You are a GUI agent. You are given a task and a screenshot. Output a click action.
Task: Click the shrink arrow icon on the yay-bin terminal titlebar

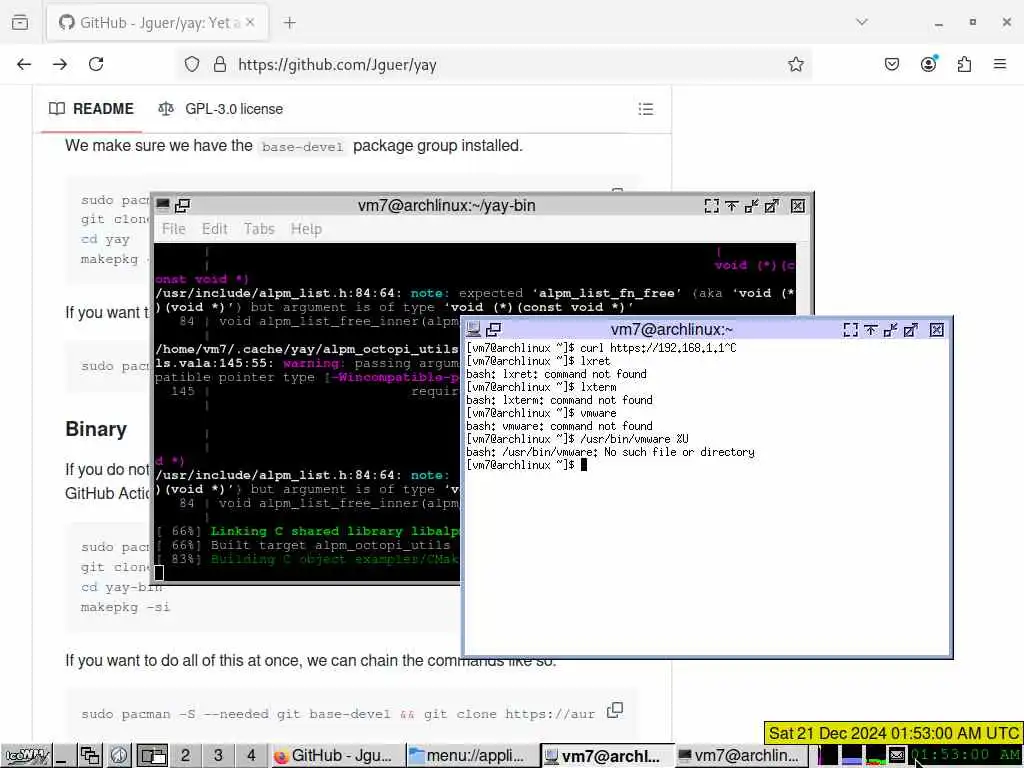[x=752, y=206]
